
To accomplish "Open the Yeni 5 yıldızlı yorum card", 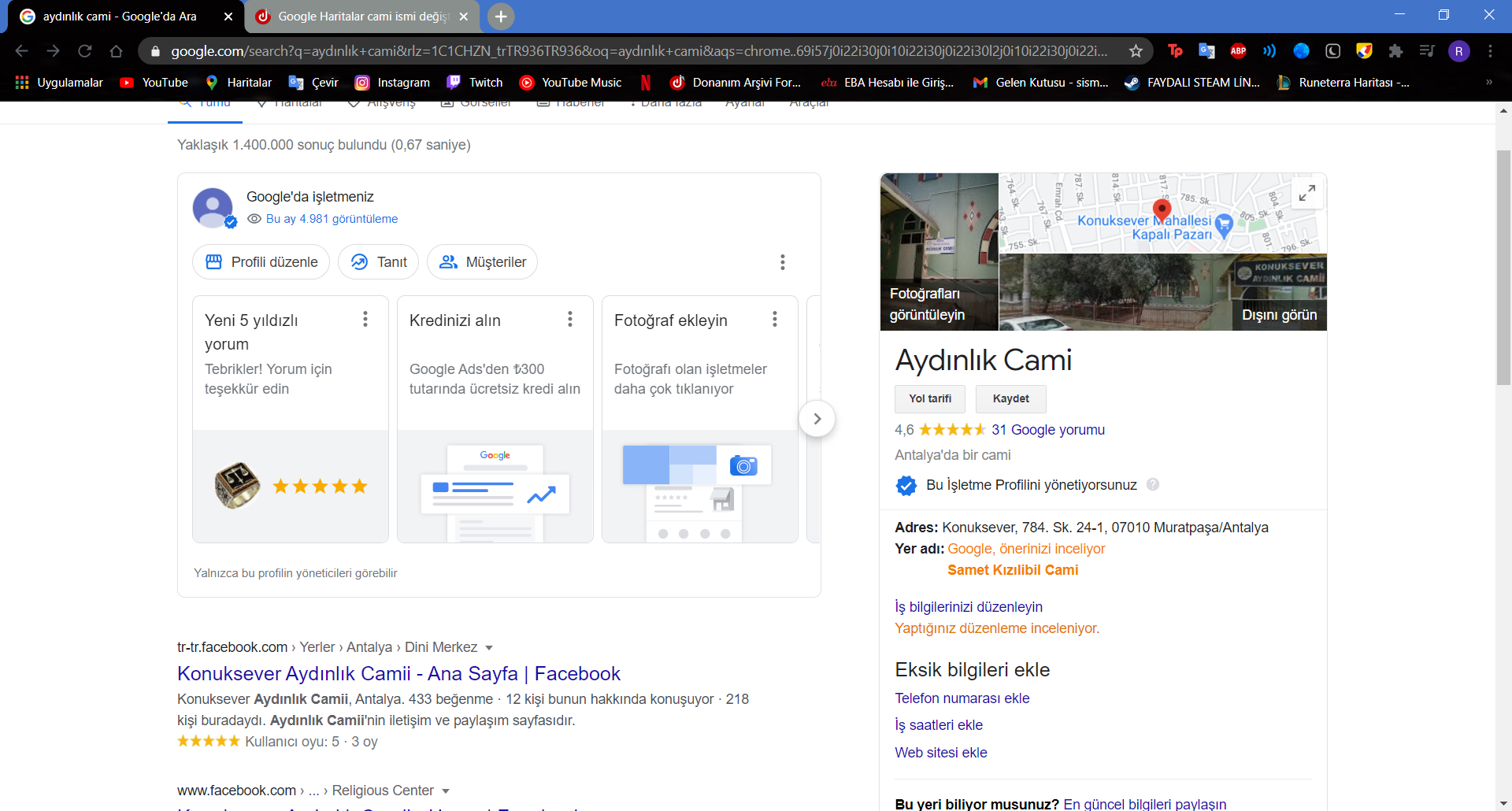I will (x=291, y=419).
